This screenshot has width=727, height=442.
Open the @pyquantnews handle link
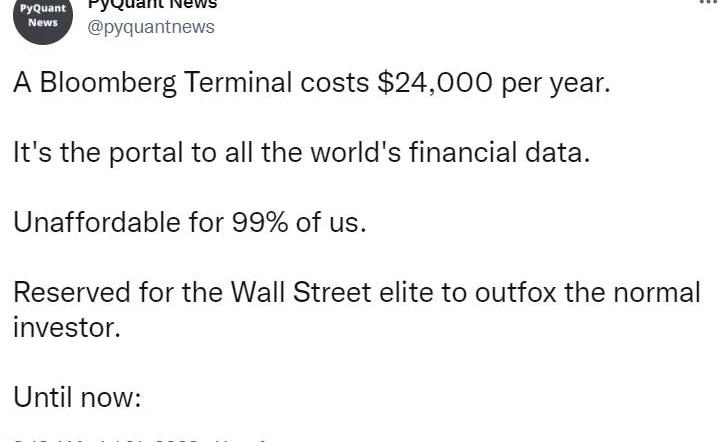tap(151, 27)
